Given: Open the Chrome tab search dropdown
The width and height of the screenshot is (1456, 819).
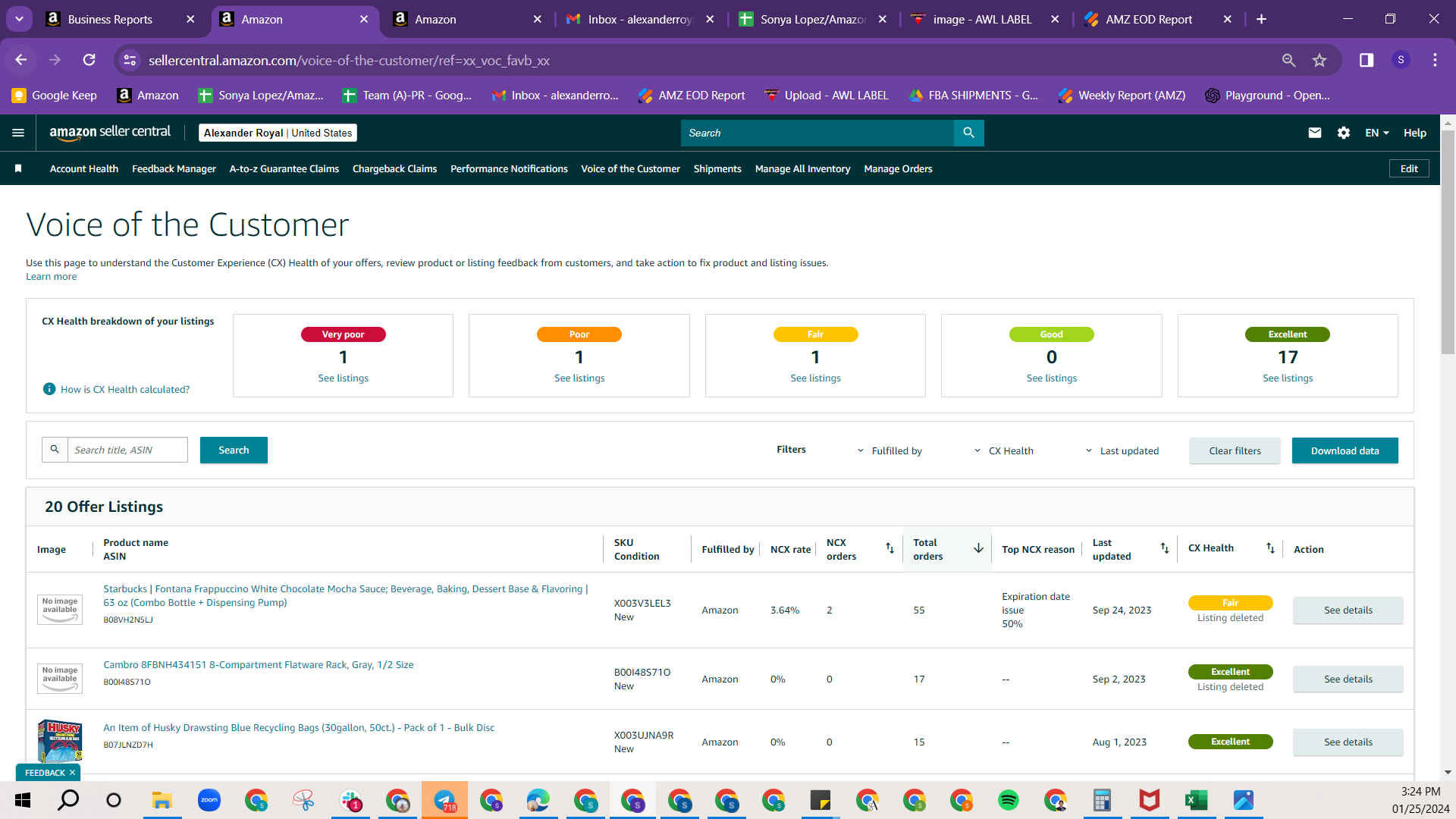Looking at the screenshot, I should coord(19,19).
